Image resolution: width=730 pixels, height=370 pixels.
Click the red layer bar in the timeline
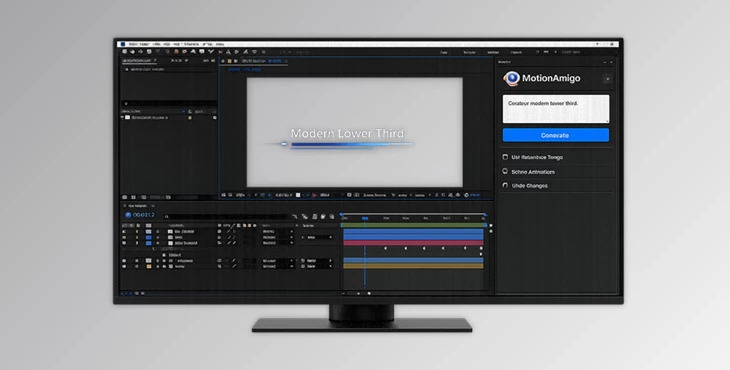click(413, 242)
